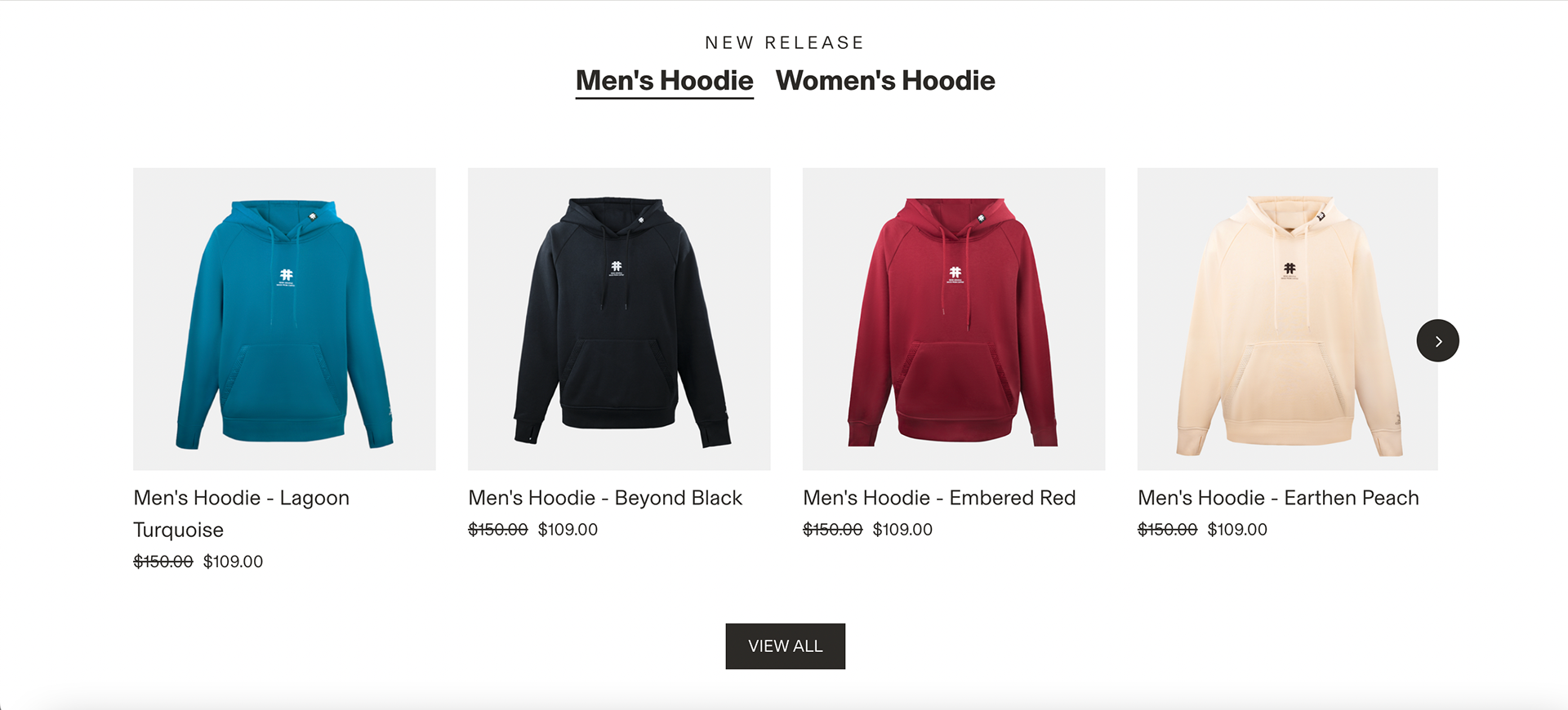Click the Men's Hoodie - Embered Red title
This screenshot has height=710, width=1568.
click(x=939, y=498)
